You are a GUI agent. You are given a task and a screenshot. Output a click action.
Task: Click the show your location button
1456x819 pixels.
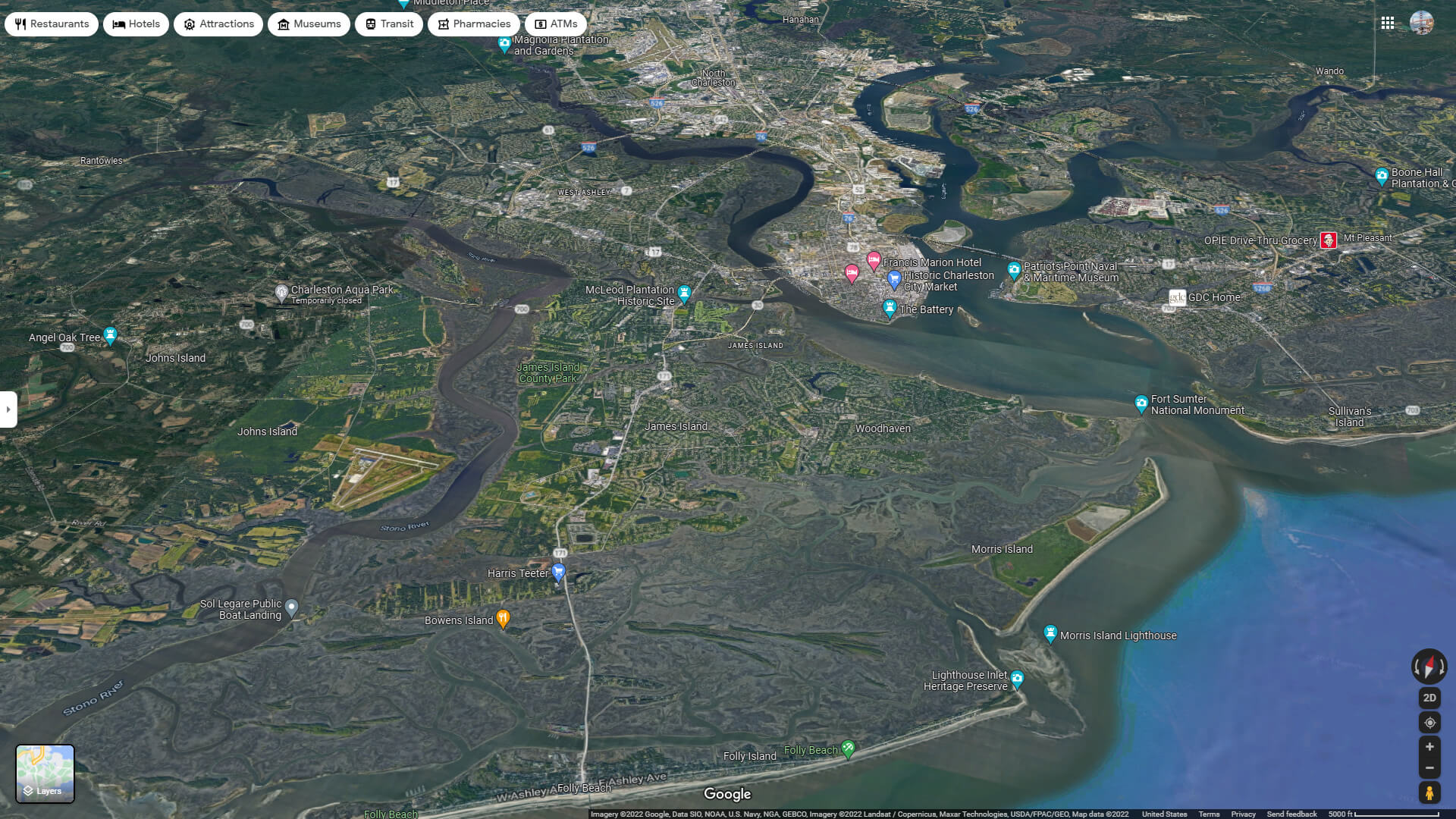click(x=1429, y=723)
